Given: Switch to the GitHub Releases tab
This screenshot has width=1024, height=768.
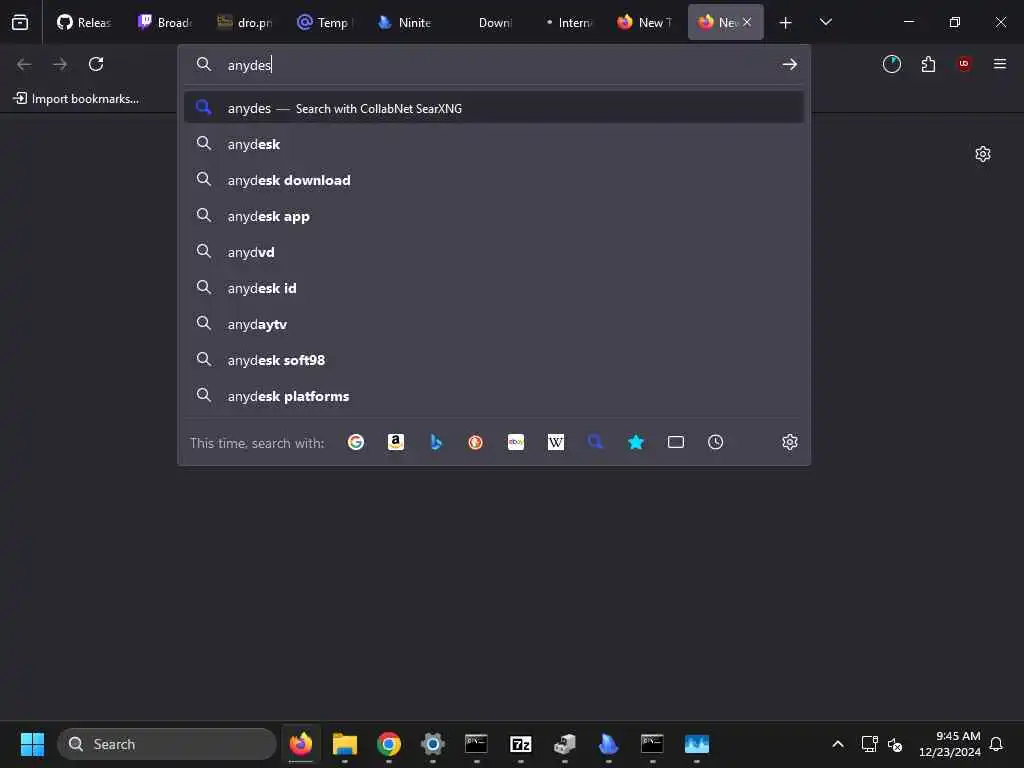Looking at the screenshot, I should [x=85, y=22].
